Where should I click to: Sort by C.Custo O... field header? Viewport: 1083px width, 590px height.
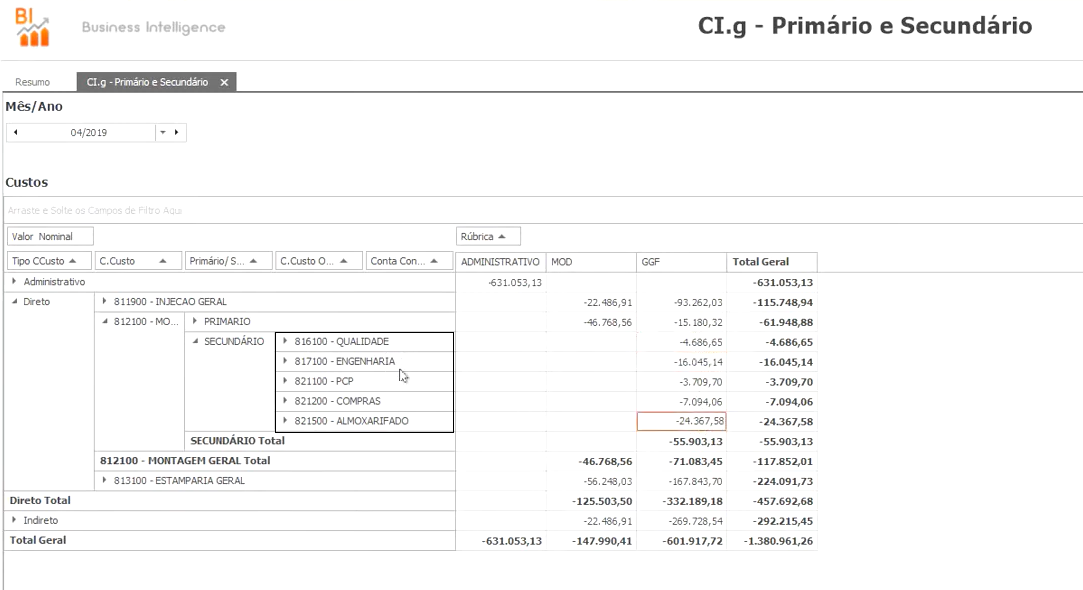click(x=319, y=261)
